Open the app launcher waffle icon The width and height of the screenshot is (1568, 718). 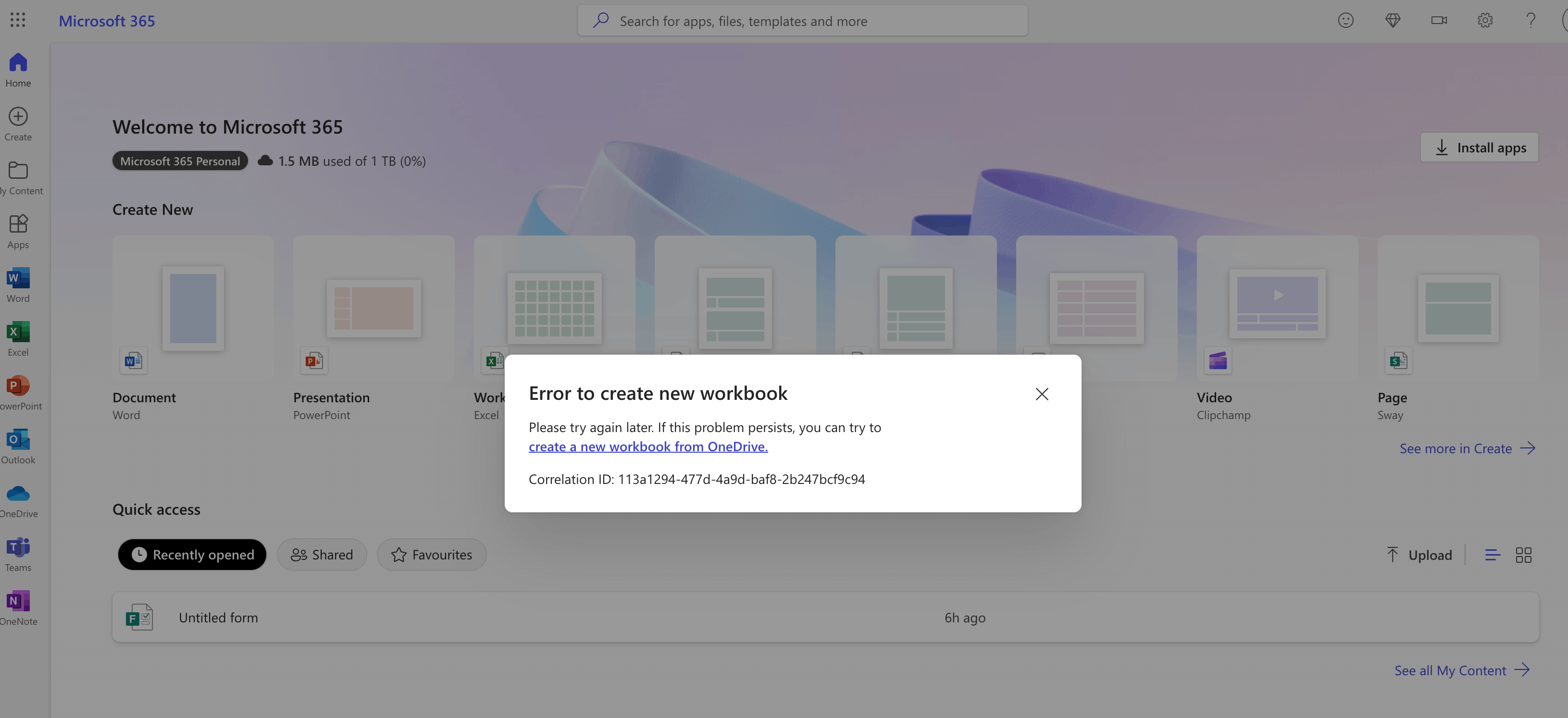pos(18,20)
